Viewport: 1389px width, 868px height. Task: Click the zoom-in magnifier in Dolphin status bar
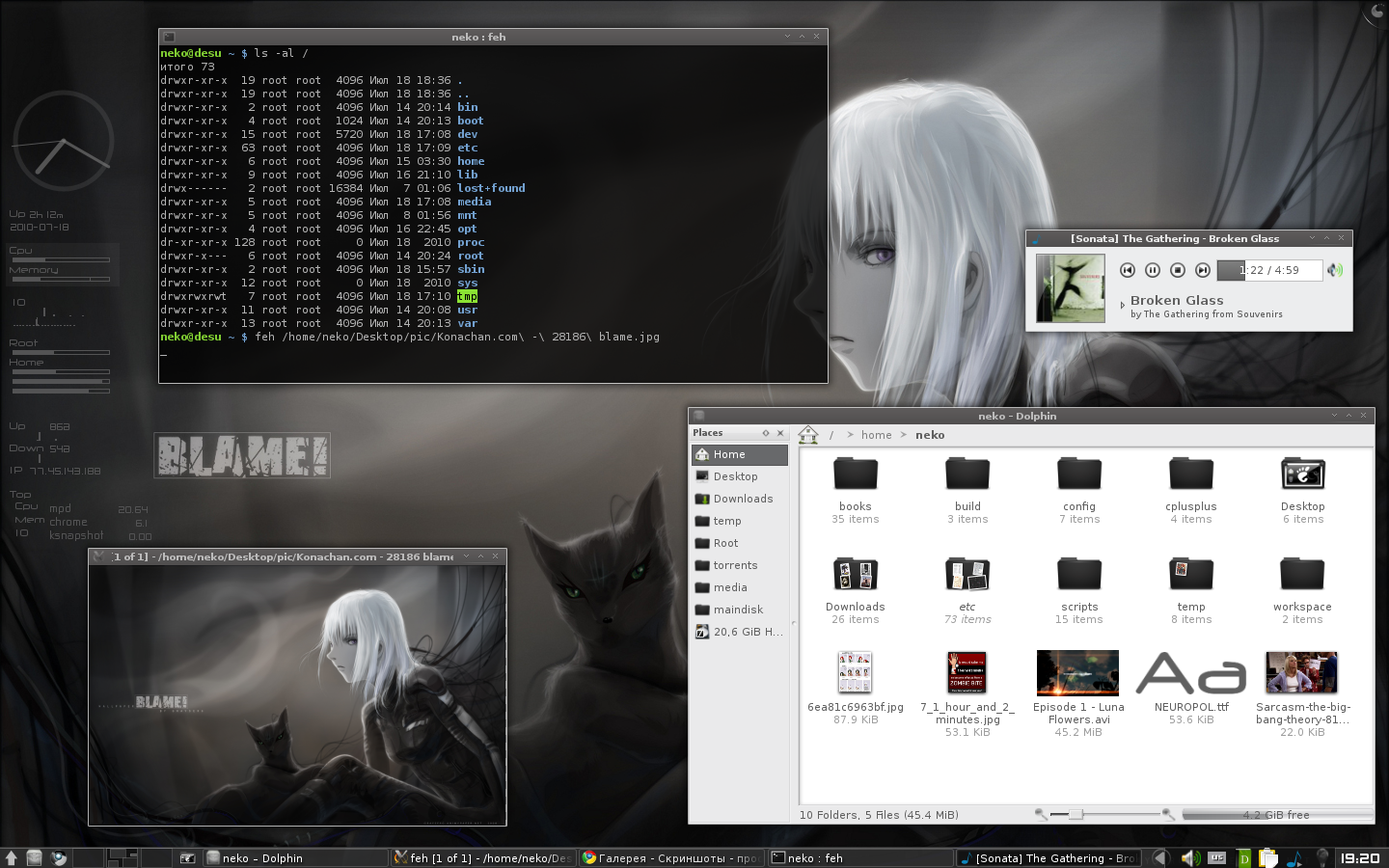tap(1168, 815)
